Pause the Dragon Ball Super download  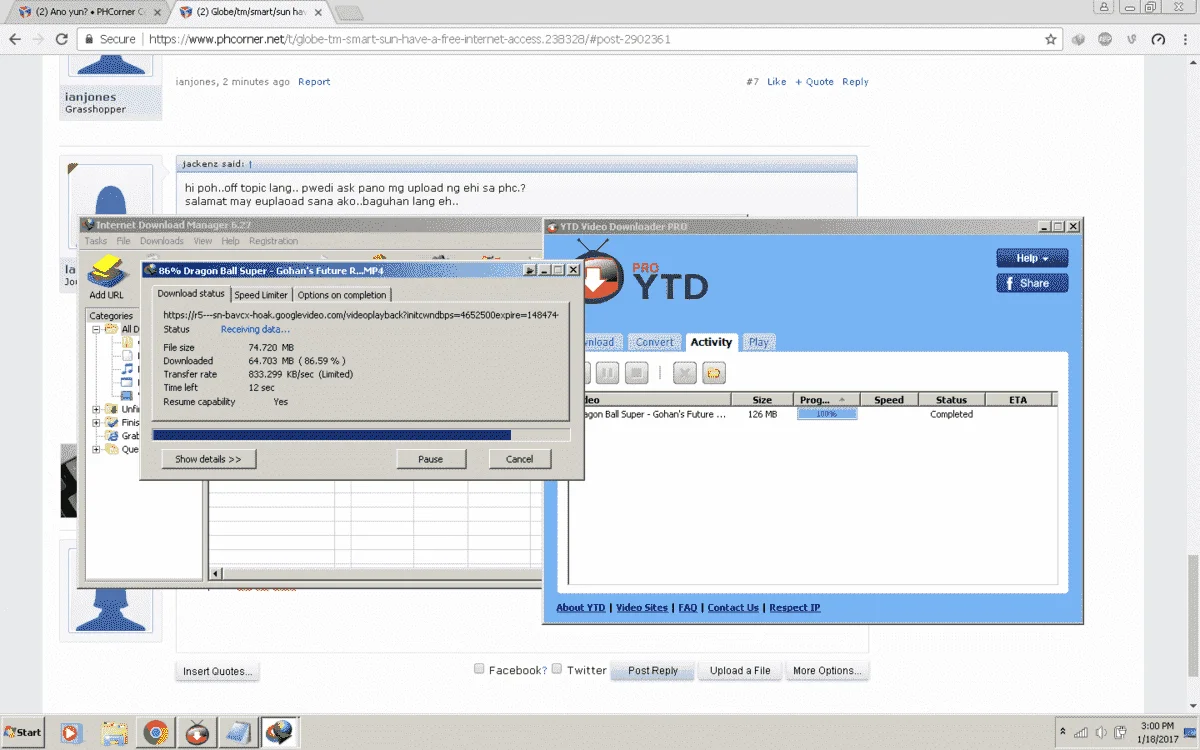(x=430, y=459)
